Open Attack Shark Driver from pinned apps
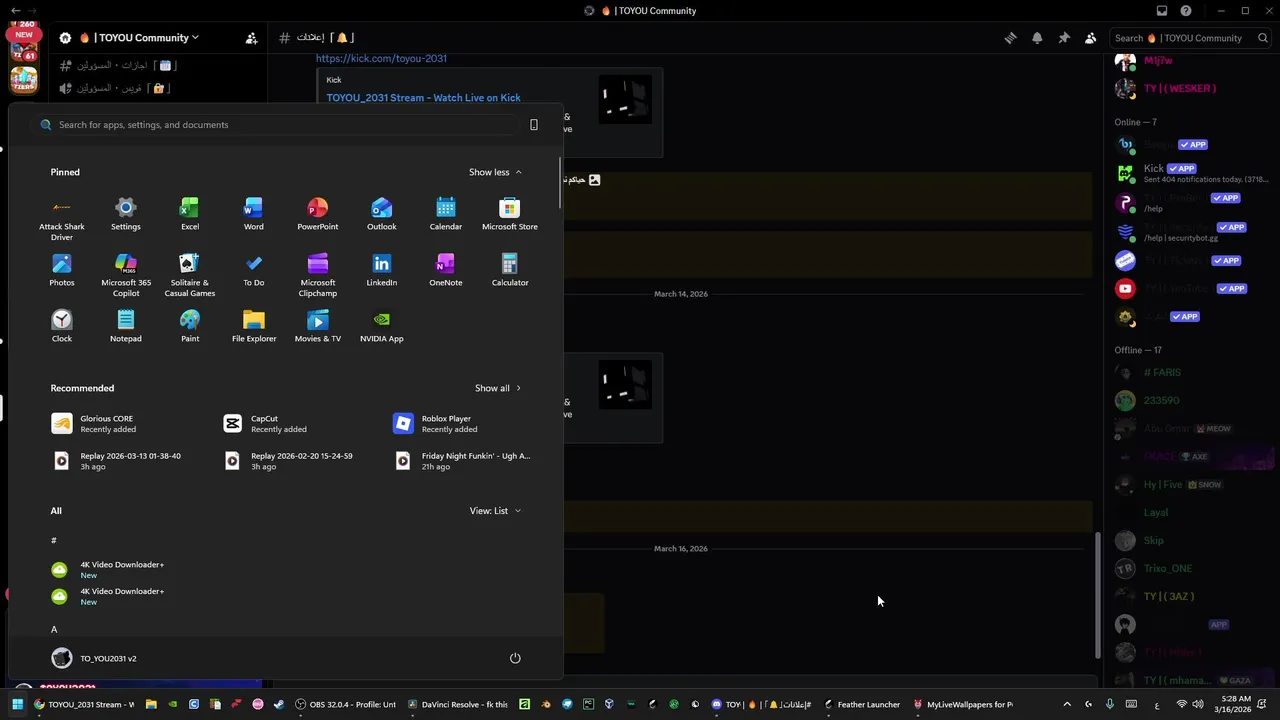The width and height of the screenshot is (1280, 720). pyautogui.click(x=62, y=219)
